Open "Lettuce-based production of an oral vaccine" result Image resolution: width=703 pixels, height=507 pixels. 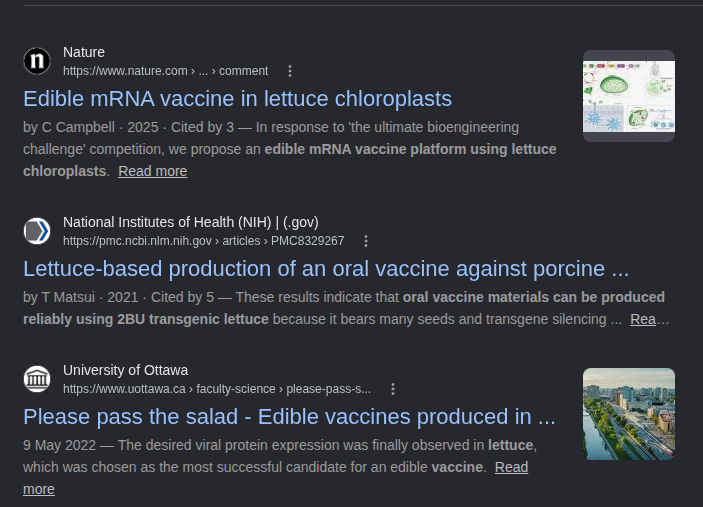326,269
